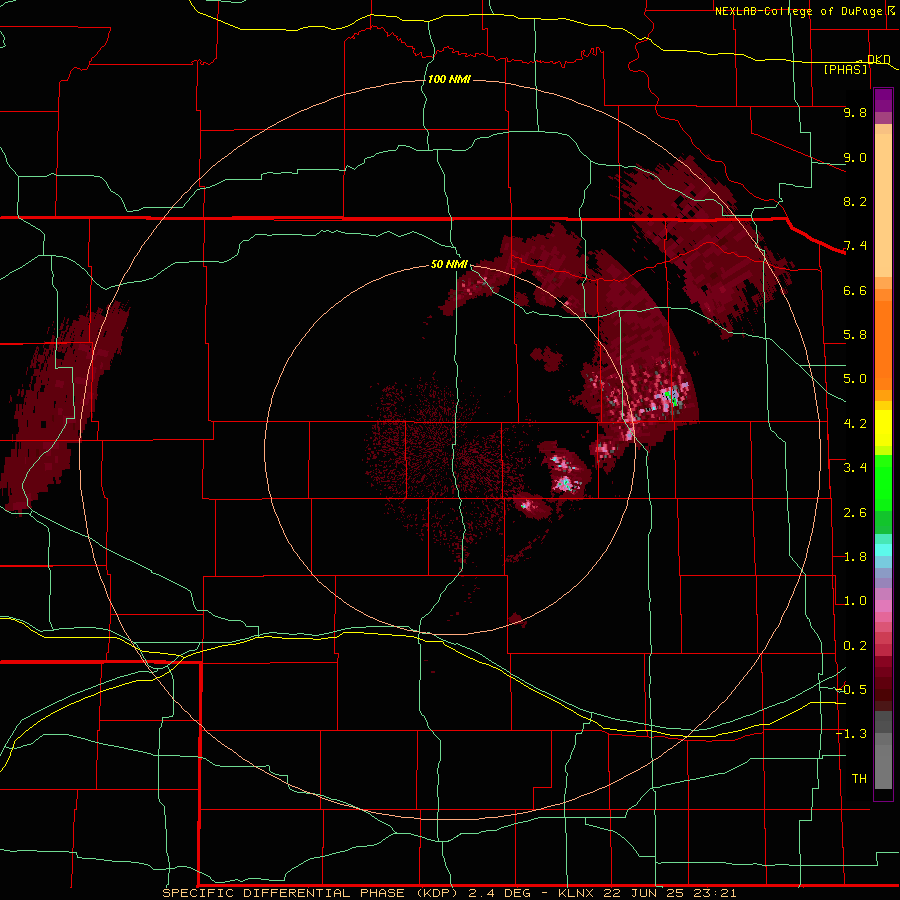Pick the pink segment of the color bar
The height and width of the screenshot is (900, 900).
pyautogui.click(x=883, y=606)
